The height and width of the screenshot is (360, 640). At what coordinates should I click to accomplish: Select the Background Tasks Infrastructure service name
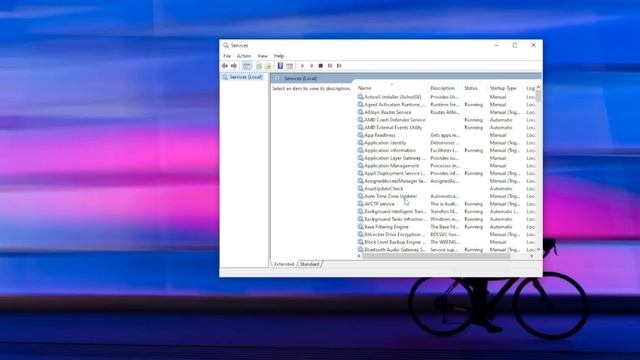pos(395,219)
